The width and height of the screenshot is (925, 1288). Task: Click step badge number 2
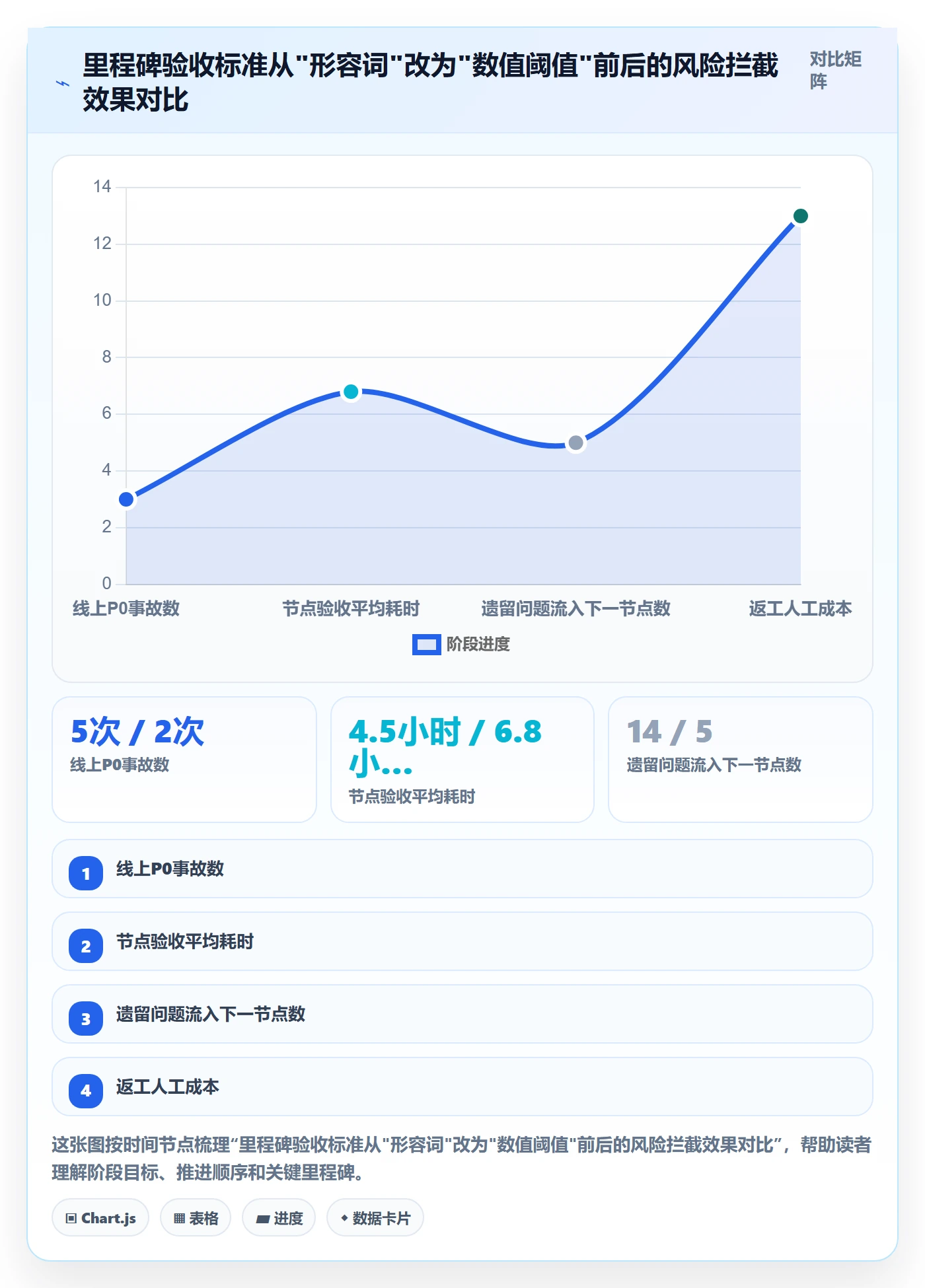pos(86,946)
